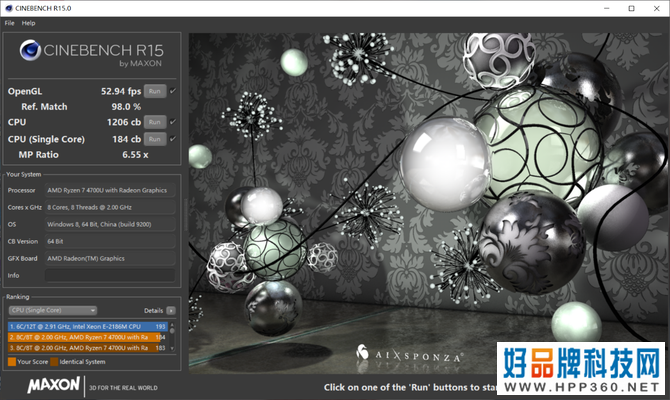Toggle the CPU Single Core checkbox
Image resolution: width=670 pixels, height=400 pixels.
tap(173, 139)
